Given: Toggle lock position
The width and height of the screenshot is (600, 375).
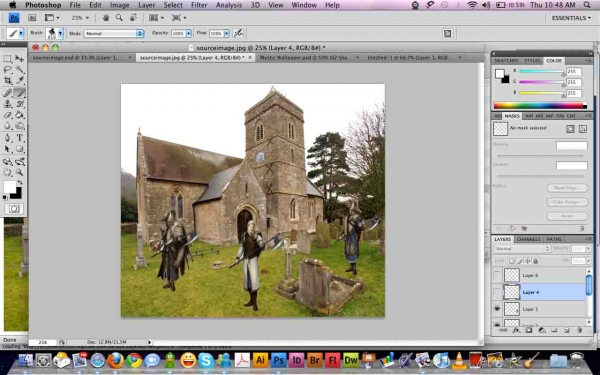Looking at the screenshot, I should pyautogui.click(x=528, y=261).
